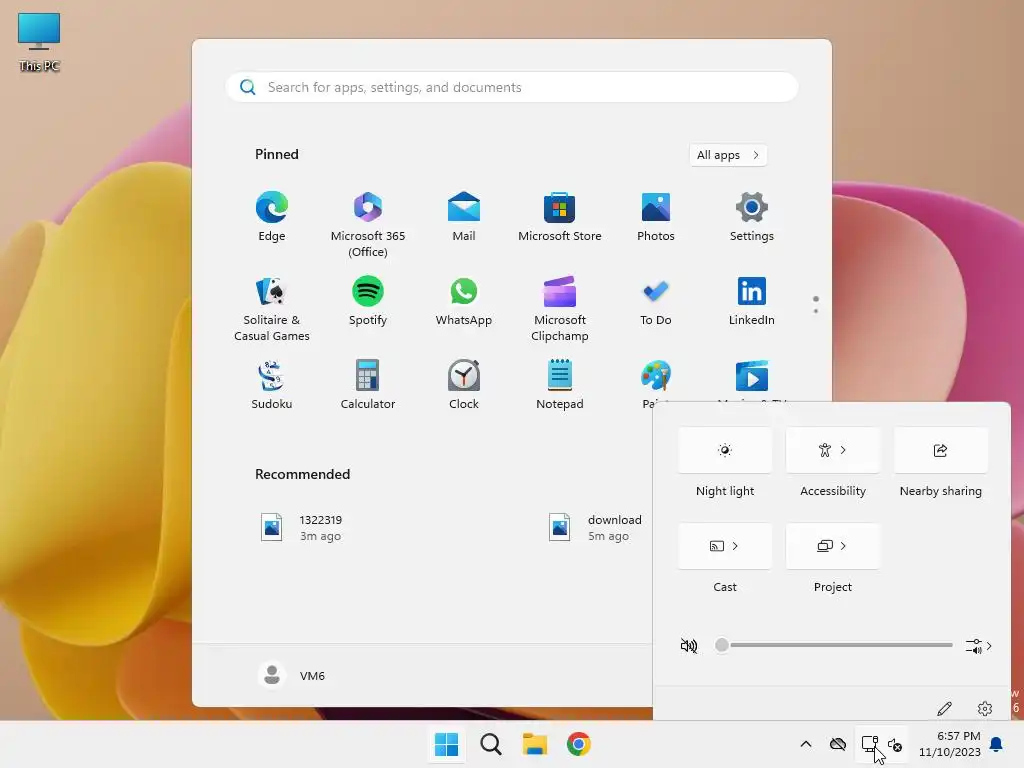Open the Edge browser from pinned apps
The width and height of the screenshot is (1024, 768).
[x=272, y=217]
